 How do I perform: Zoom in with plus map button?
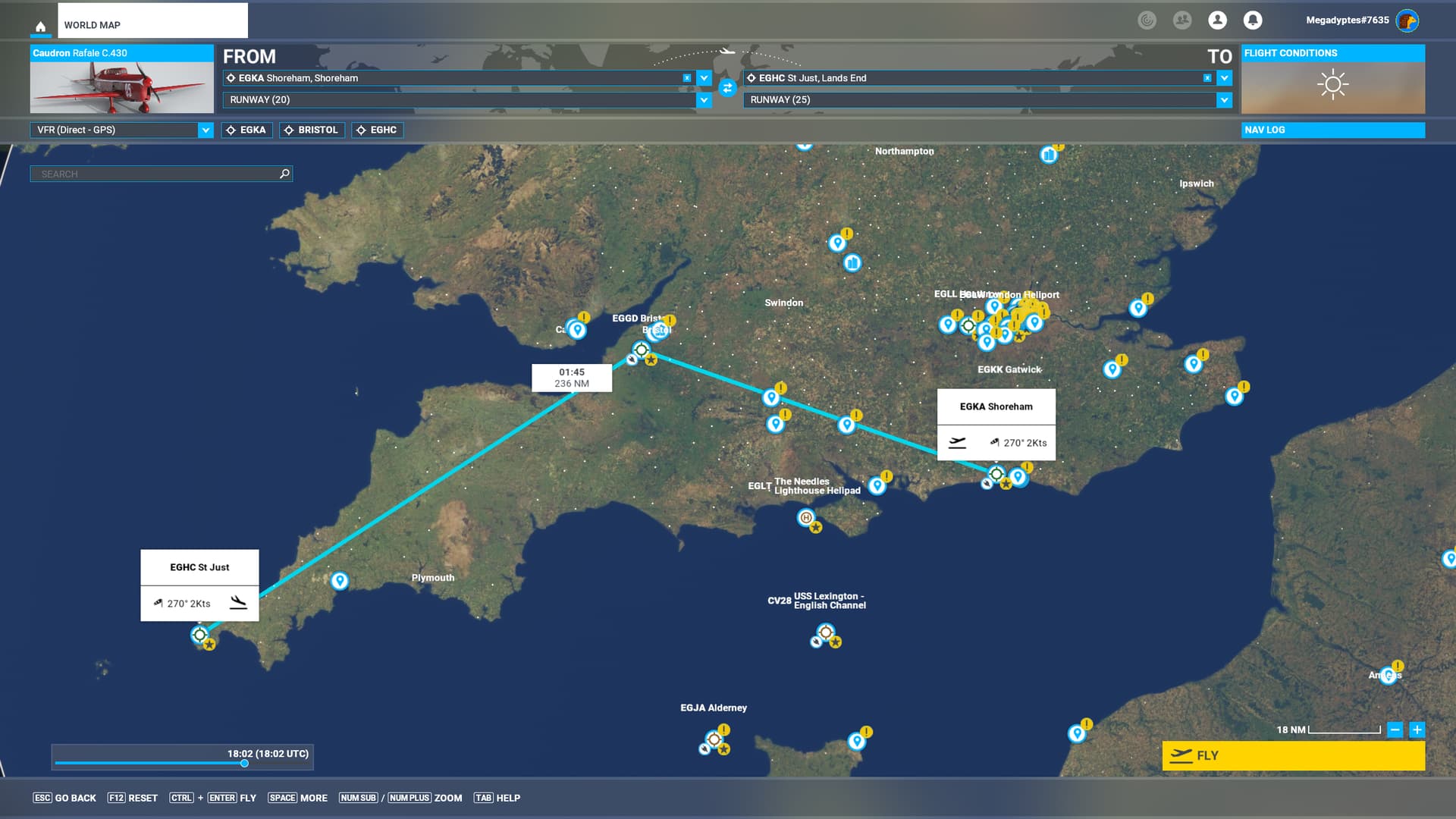(1417, 730)
